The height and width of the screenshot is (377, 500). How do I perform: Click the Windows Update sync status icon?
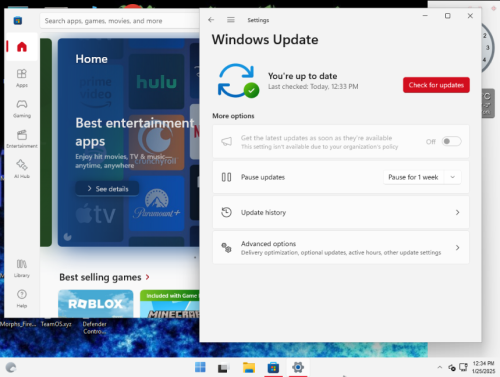[238, 81]
